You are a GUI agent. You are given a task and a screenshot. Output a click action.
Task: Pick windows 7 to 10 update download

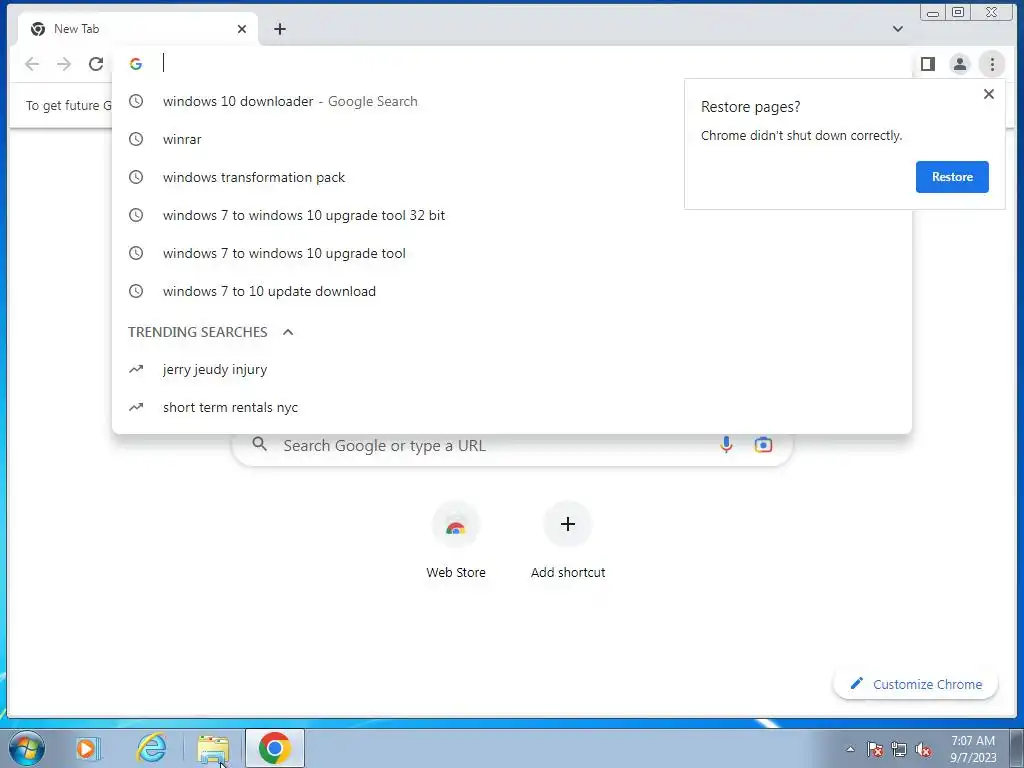pyautogui.click(x=511, y=291)
